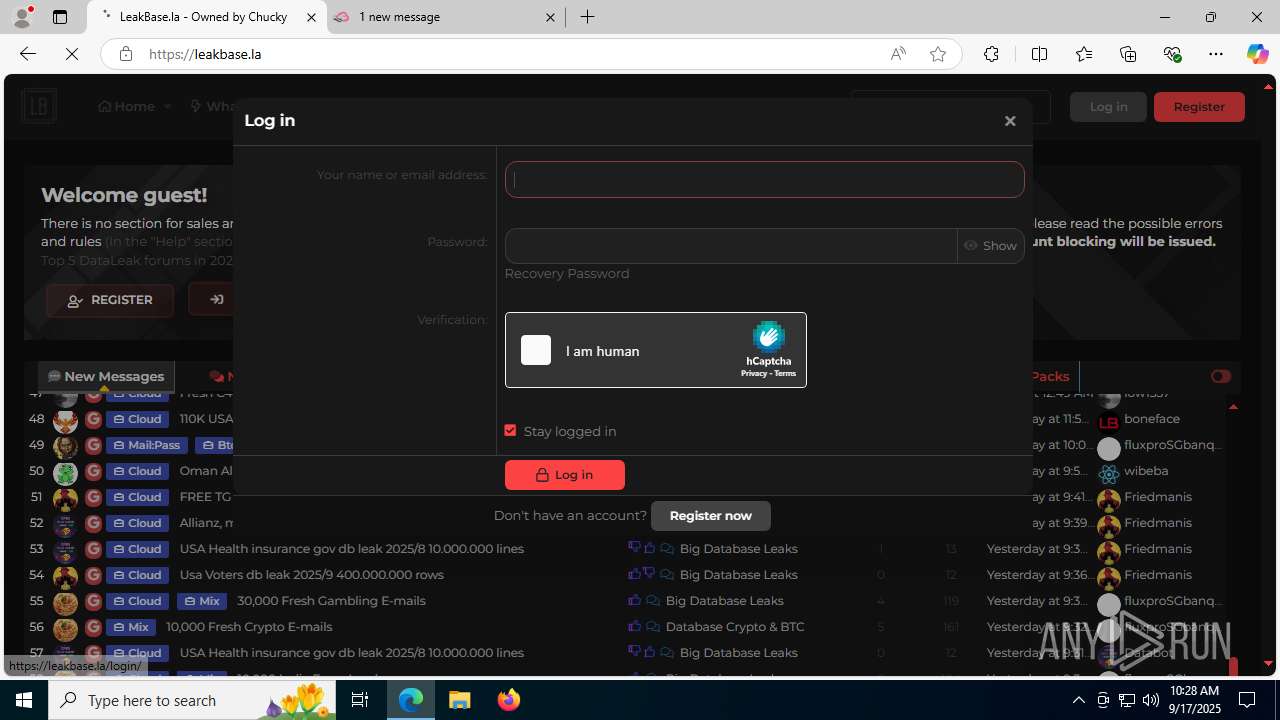The width and height of the screenshot is (1280, 720).
Task: Open the wibeba user profile
Action: (x=1146, y=471)
